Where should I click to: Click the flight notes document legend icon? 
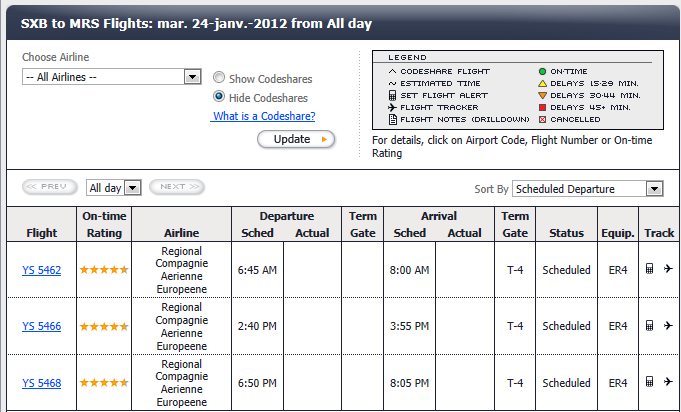(393, 119)
